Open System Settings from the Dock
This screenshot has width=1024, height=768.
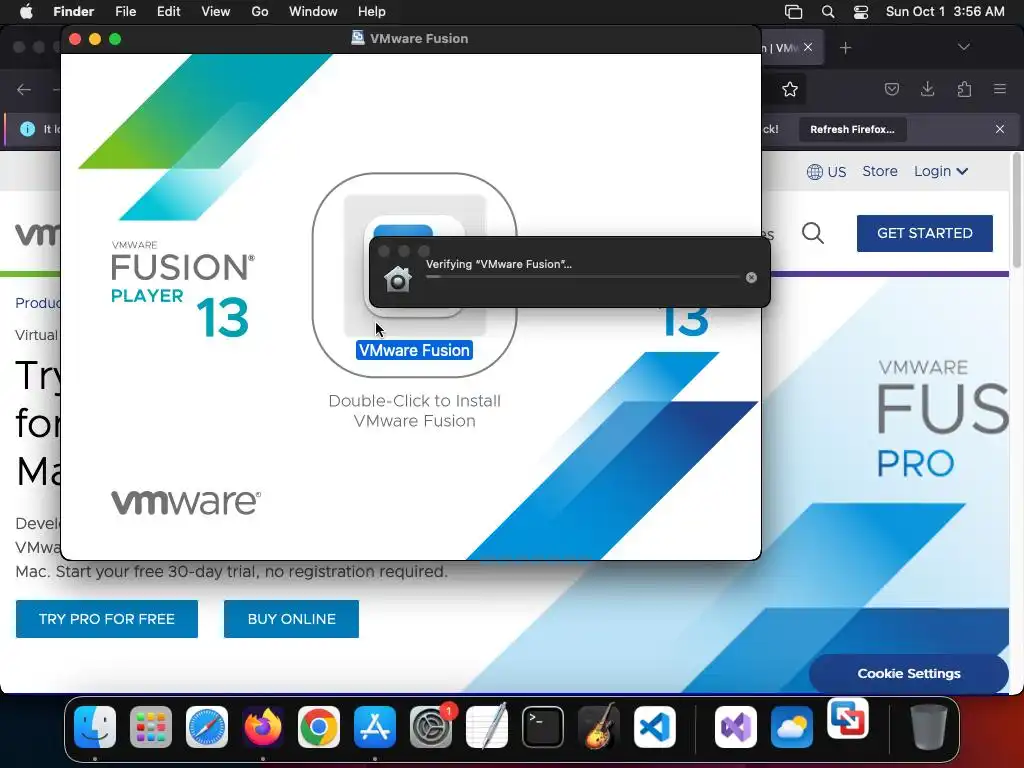pyautogui.click(x=431, y=727)
